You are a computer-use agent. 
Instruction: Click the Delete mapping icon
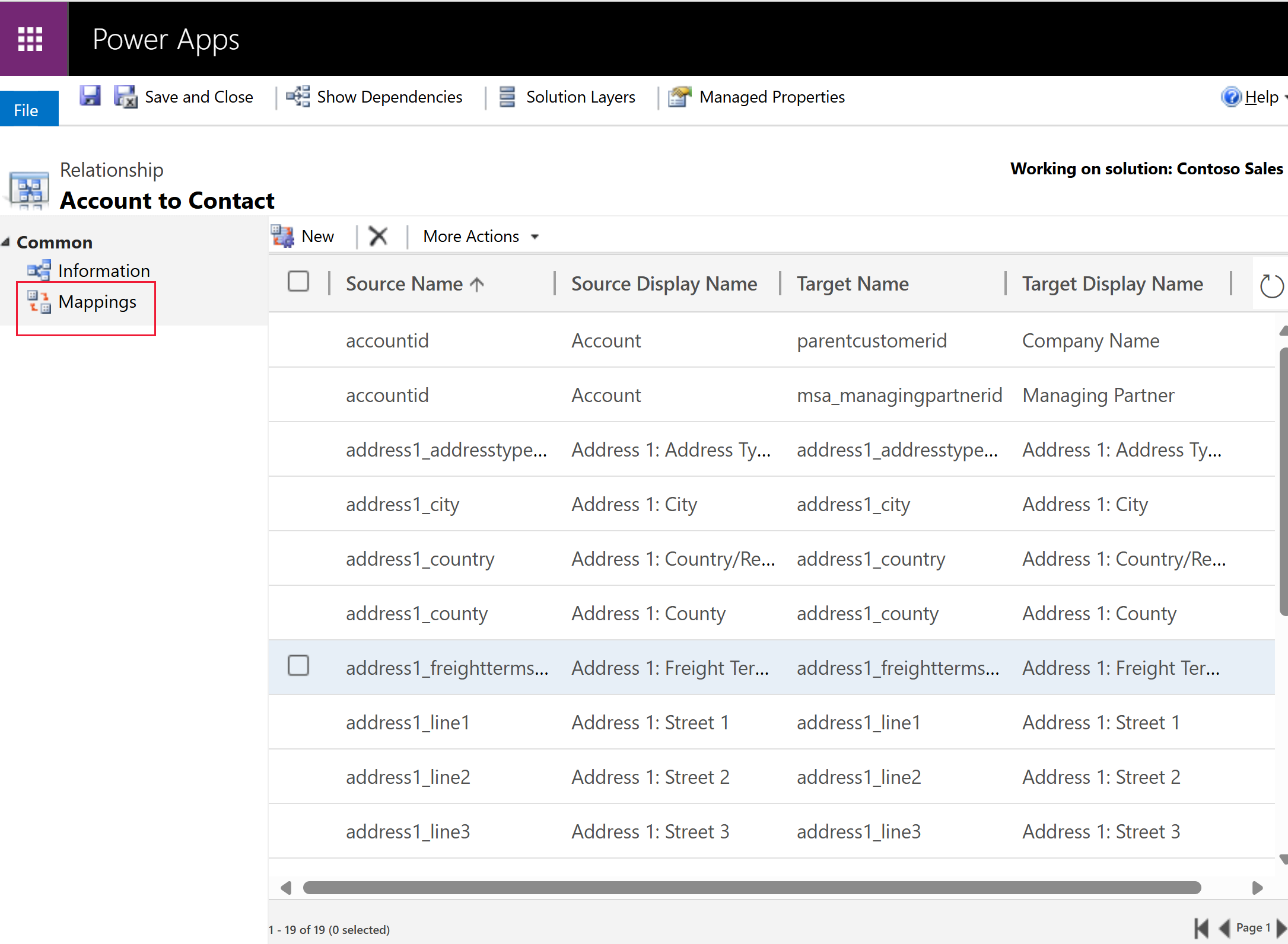[379, 236]
